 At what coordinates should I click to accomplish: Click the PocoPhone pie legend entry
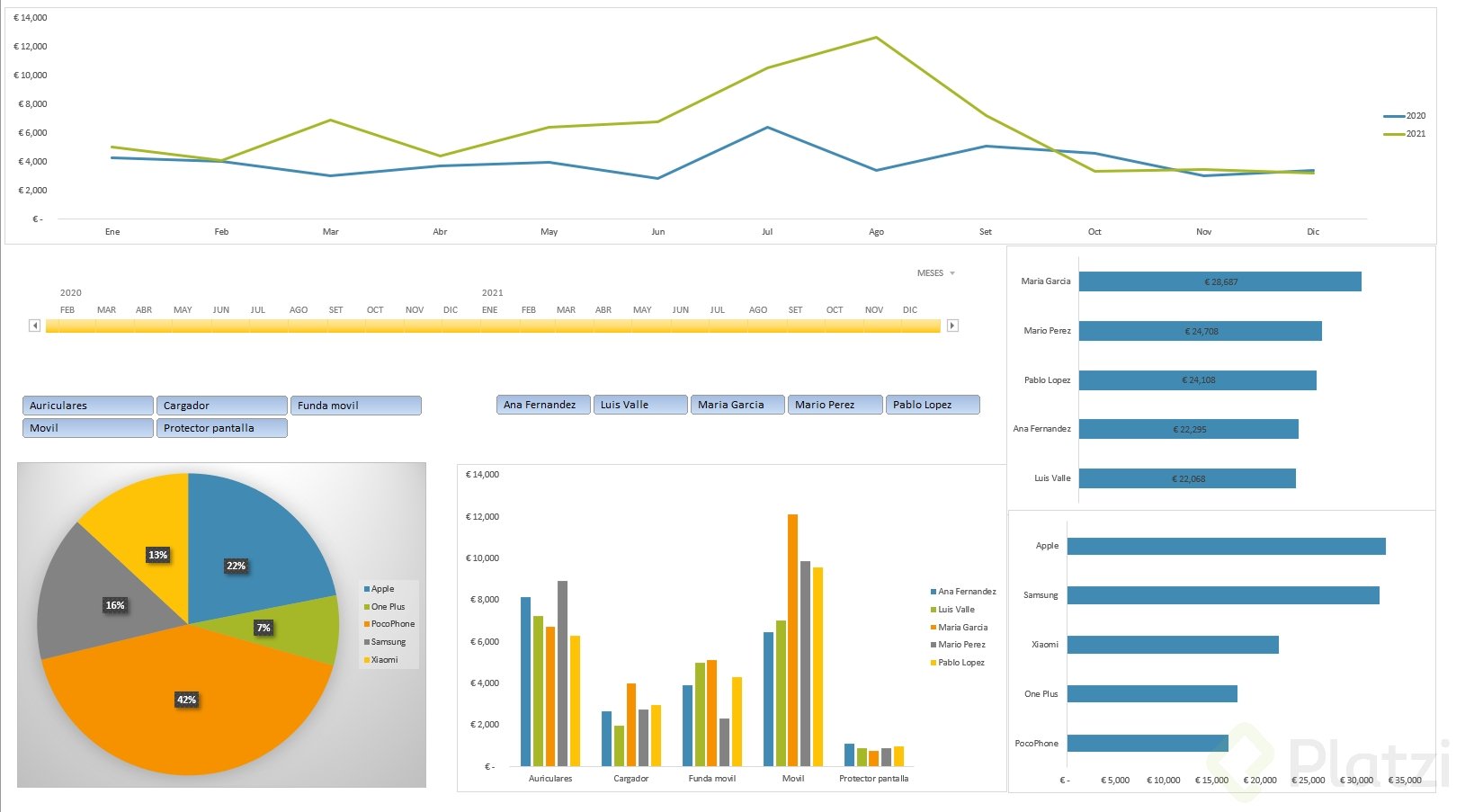coord(389,624)
